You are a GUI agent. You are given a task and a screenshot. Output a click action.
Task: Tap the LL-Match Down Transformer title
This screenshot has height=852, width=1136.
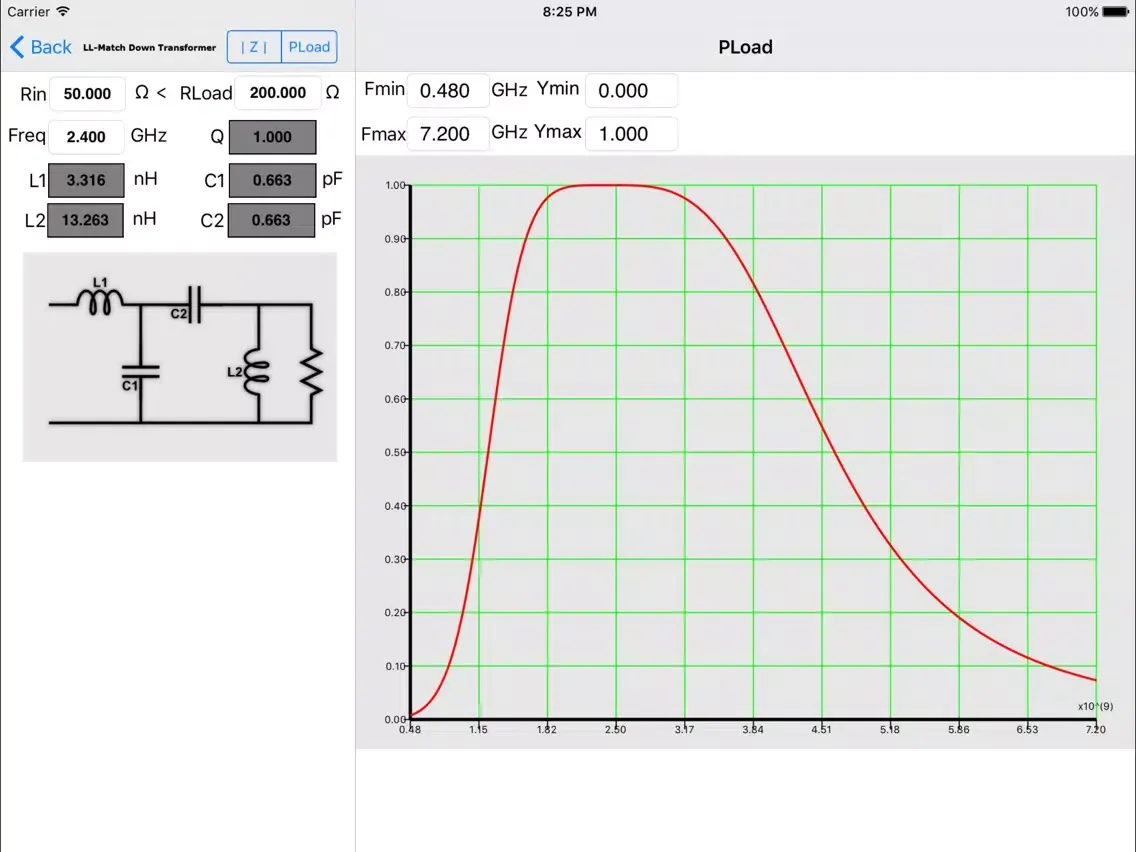149,47
